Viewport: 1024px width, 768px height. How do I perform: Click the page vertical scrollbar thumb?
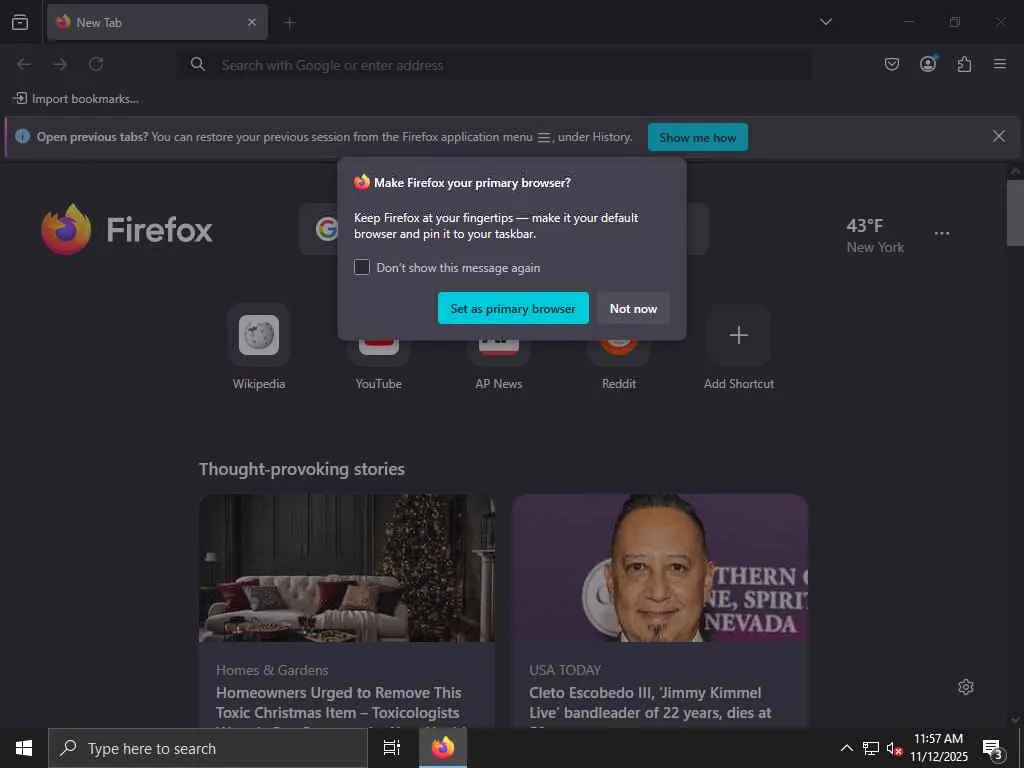click(x=1015, y=214)
